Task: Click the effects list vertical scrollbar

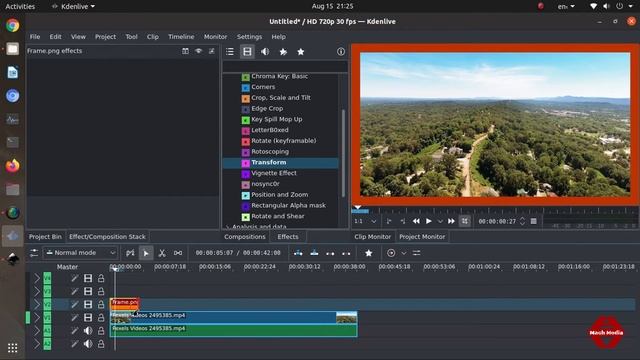Action: point(343,153)
